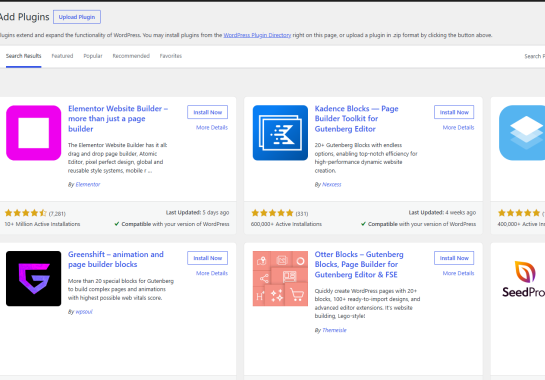Open More Details for Elementor

pos(212,128)
